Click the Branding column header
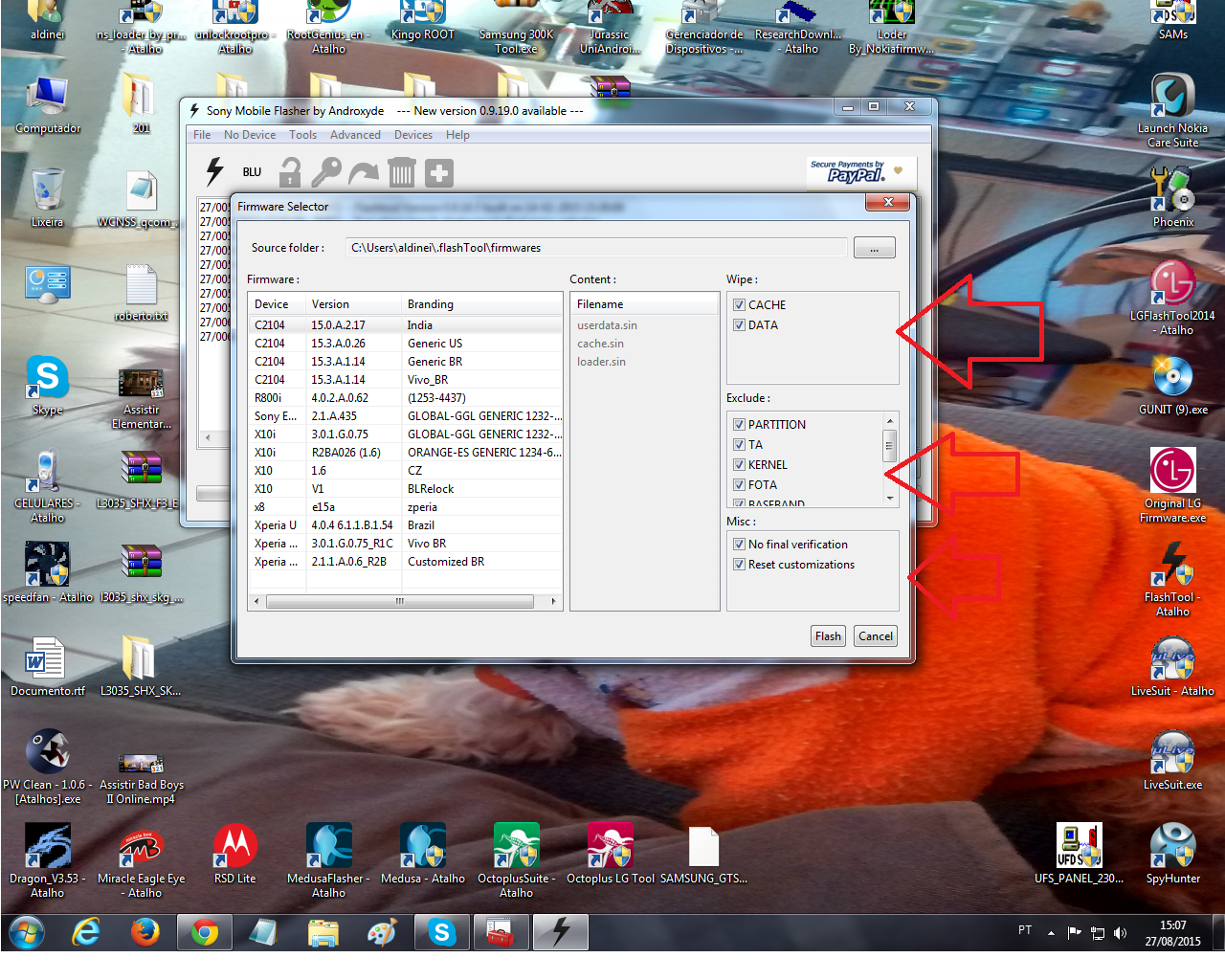 pyautogui.click(x=481, y=304)
